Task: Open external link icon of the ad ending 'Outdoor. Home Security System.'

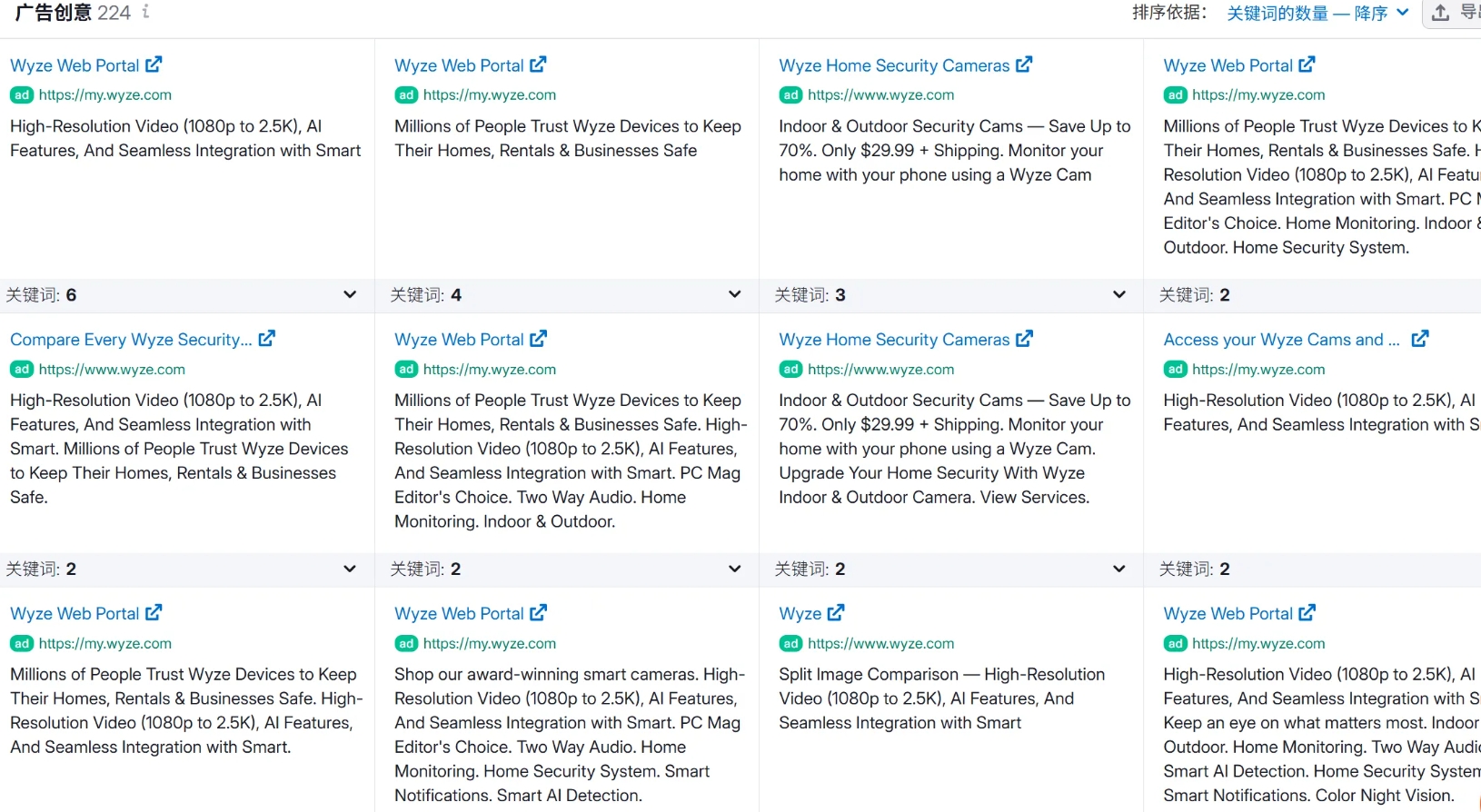Action: [x=1307, y=64]
